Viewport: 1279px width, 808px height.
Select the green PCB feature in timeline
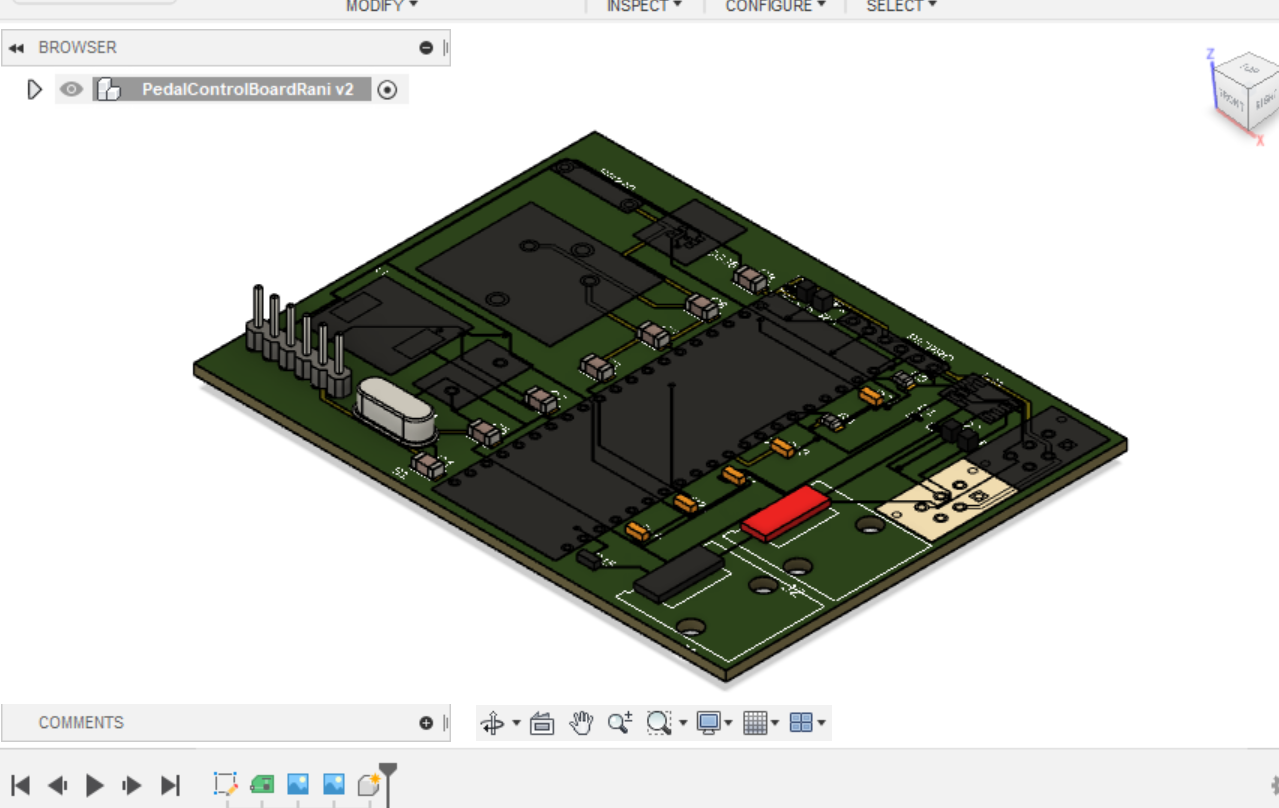coord(262,784)
